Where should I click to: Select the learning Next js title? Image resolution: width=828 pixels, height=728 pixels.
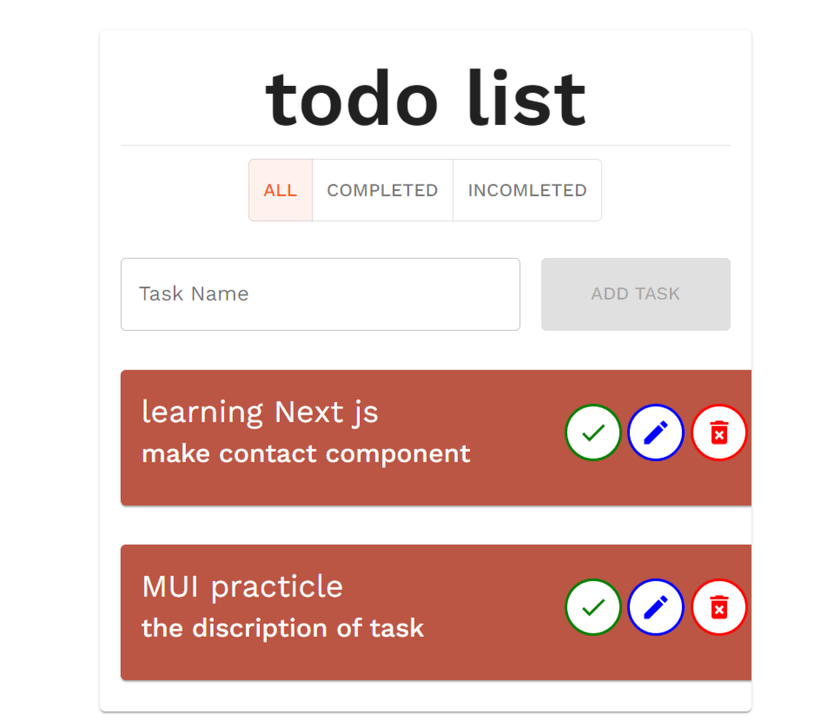click(x=260, y=412)
